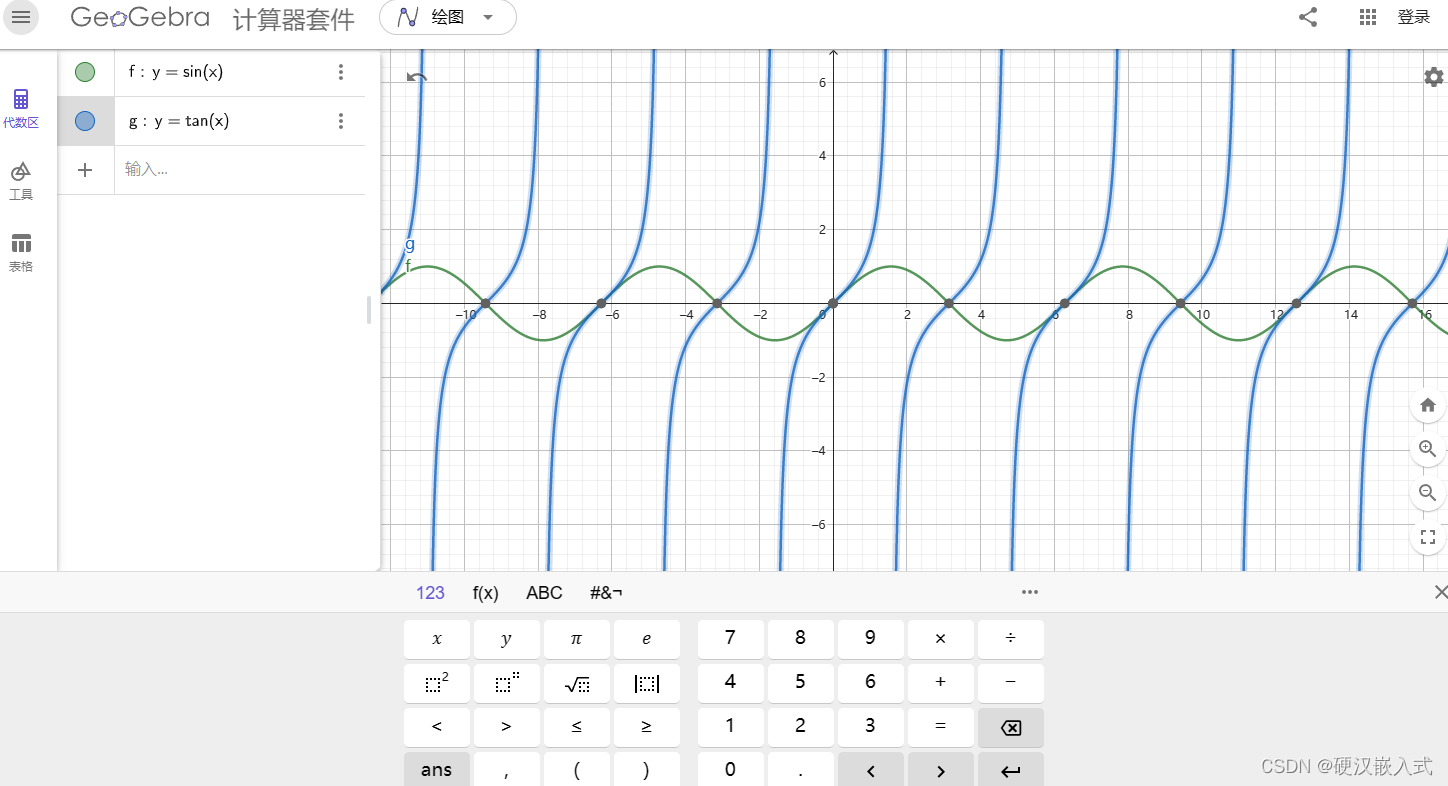Zoom in on the graph
1448x786 pixels.
coord(1428,449)
